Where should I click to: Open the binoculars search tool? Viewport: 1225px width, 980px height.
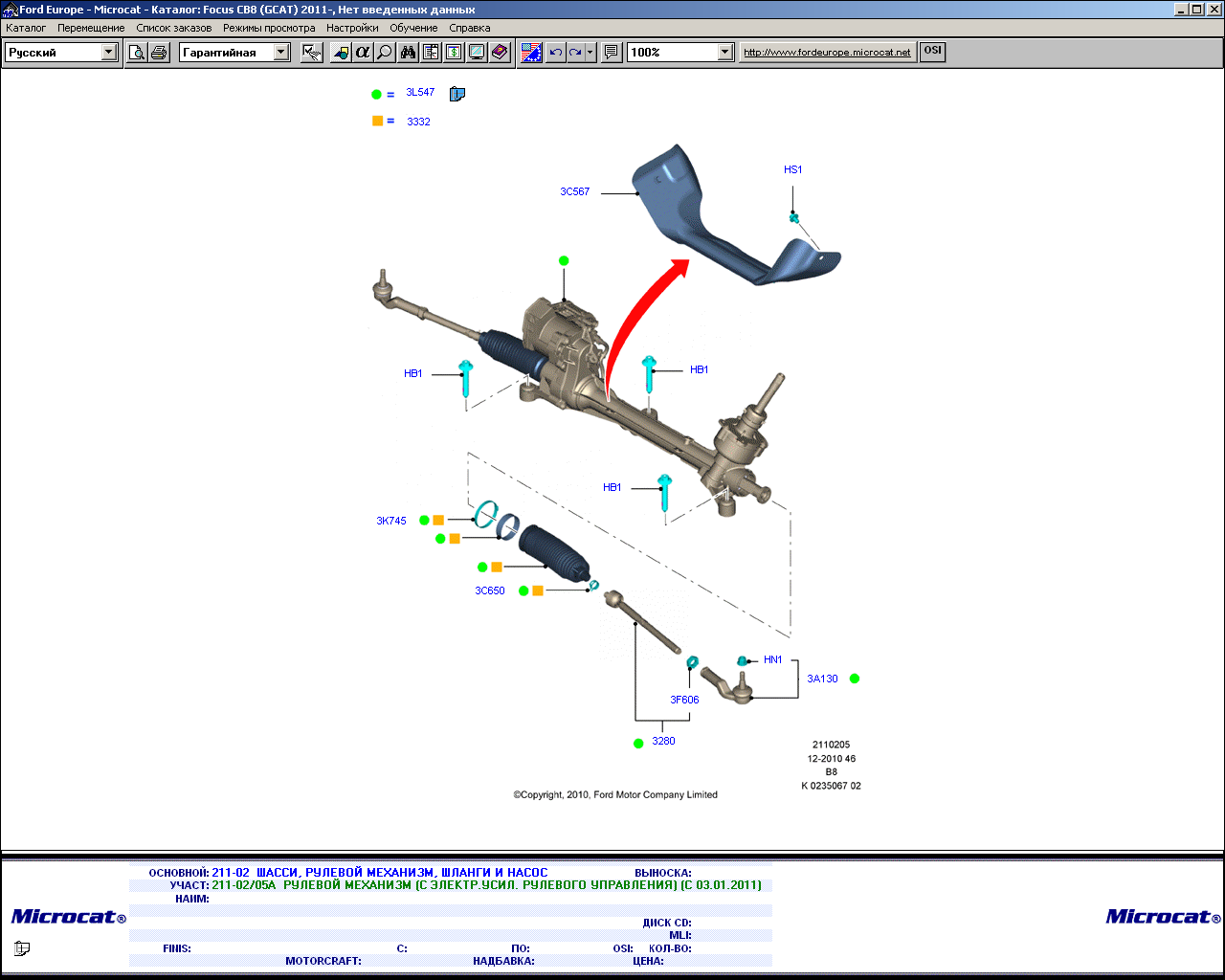tap(409, 53)
